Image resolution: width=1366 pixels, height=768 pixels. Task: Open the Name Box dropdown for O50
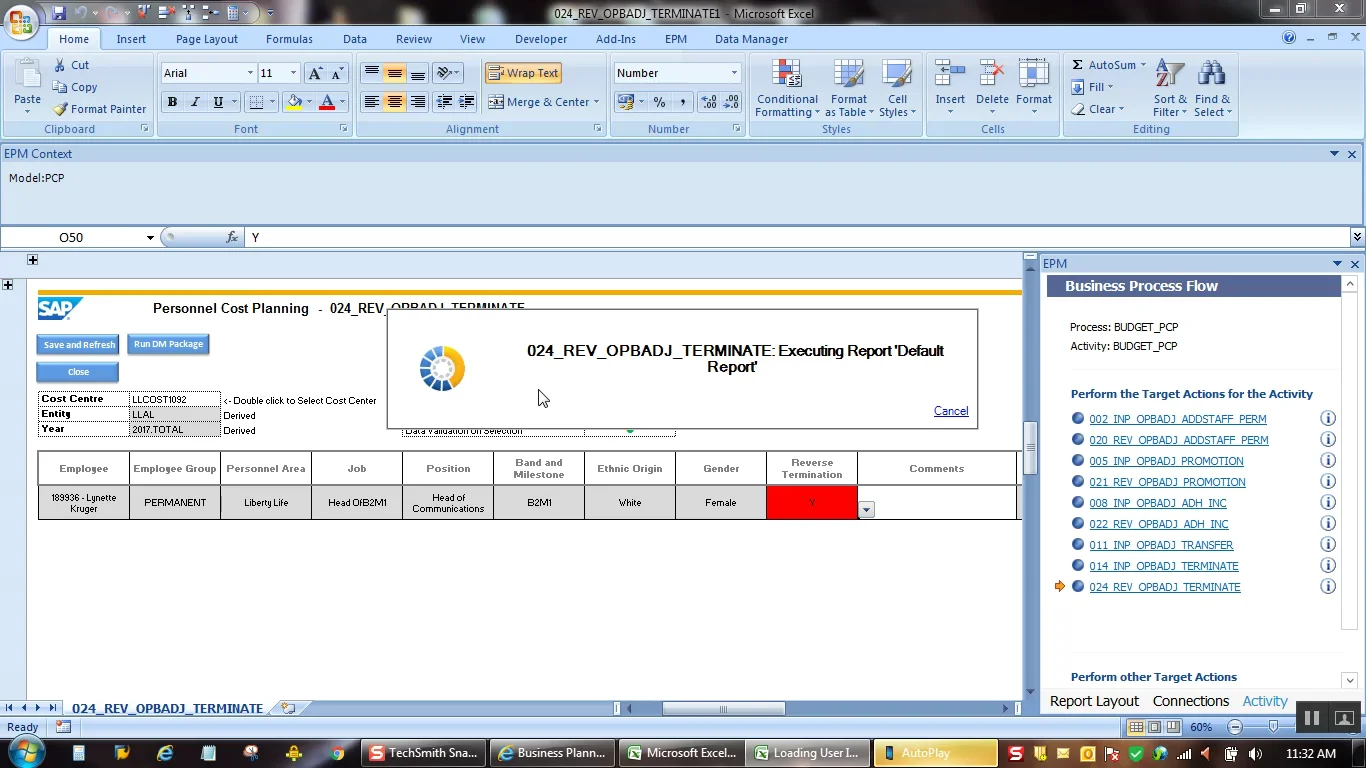151,238
